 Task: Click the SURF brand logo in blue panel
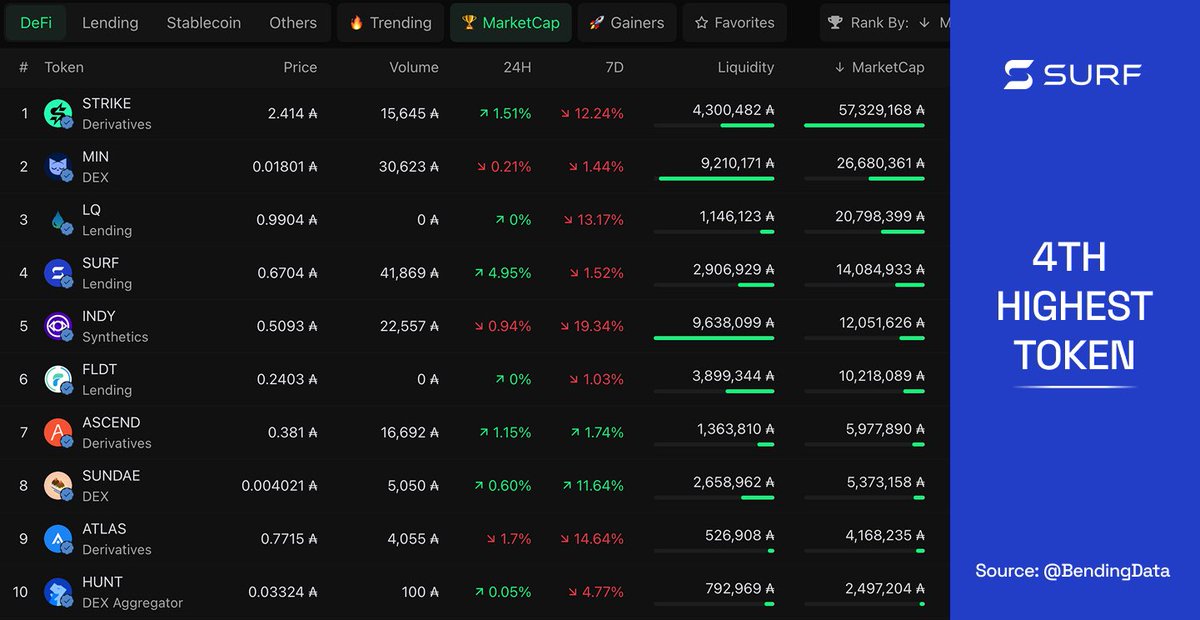point(1073,74)
